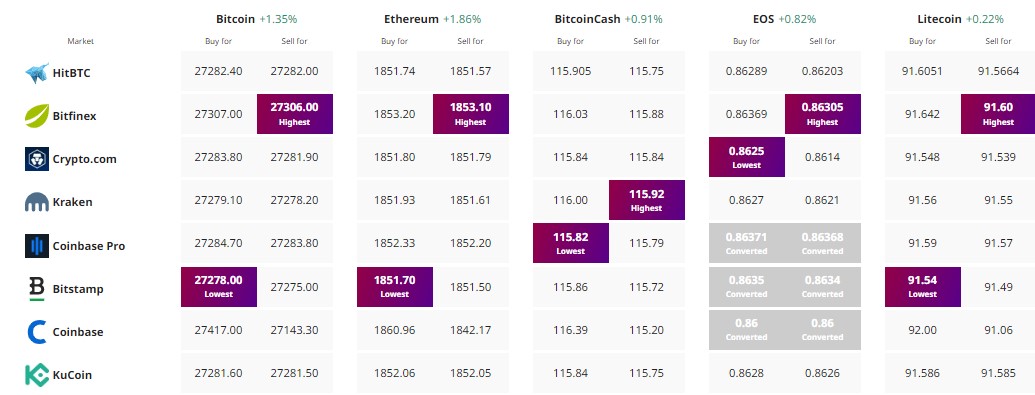This screenshot has width=1035, height=395.
Task: Click Bitfinex highest Bitcoin sell price 27306.00
Action: [x=295, y=114]
